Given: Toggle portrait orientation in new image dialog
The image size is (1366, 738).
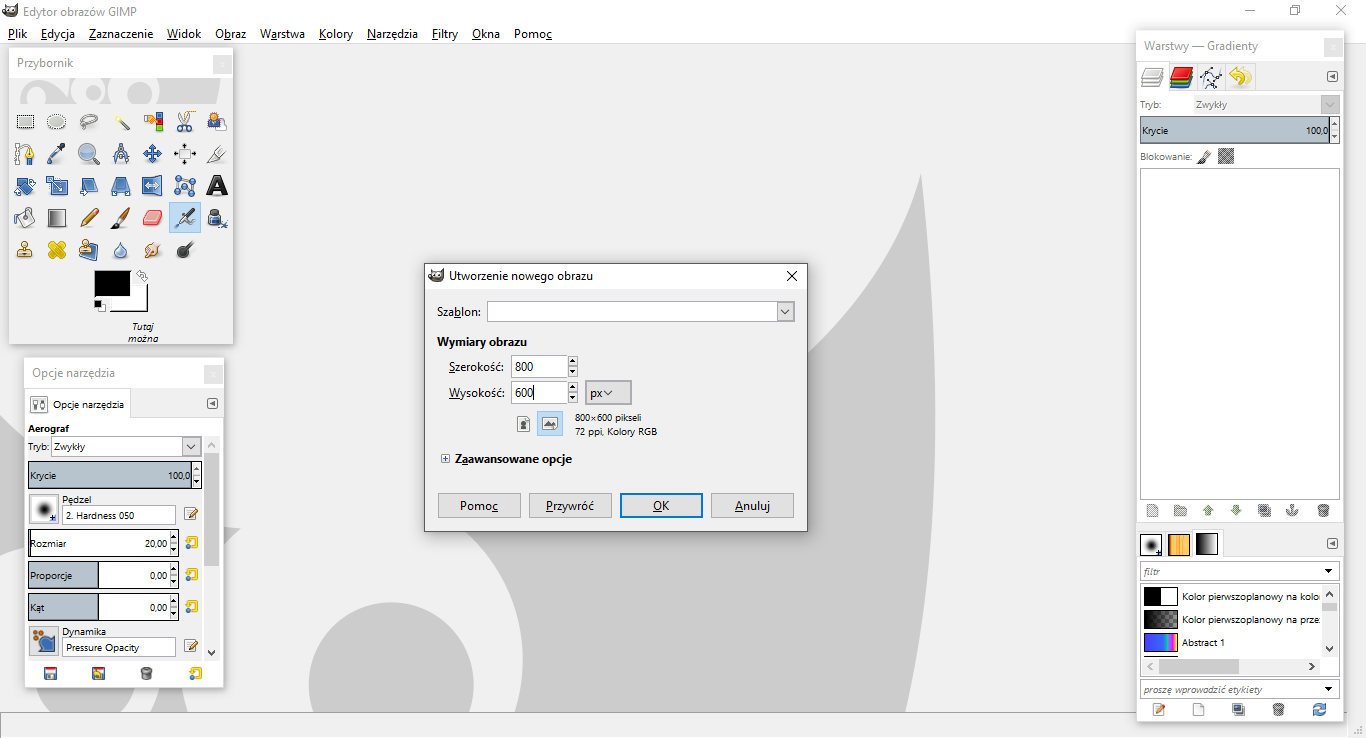Looking at the screenshot, I should [x=523, y=424].
